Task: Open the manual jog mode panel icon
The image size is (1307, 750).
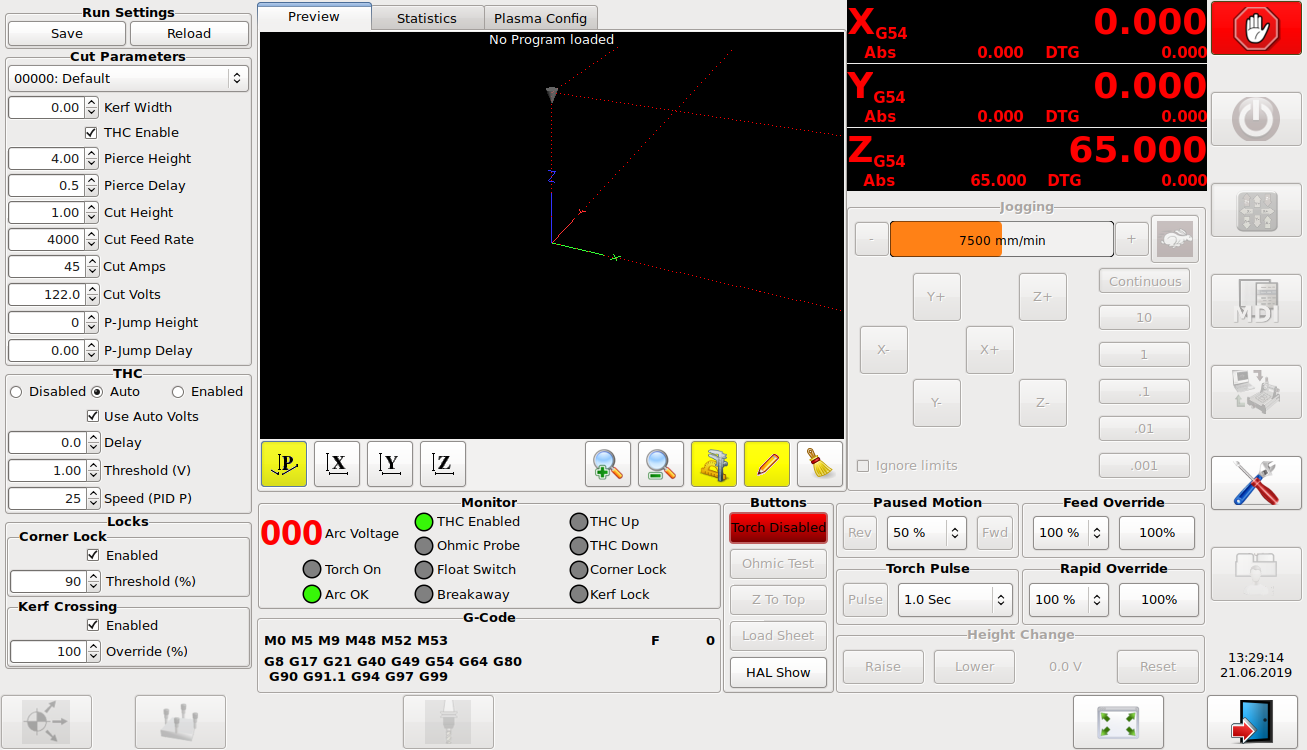Action: pos(1256,211)
